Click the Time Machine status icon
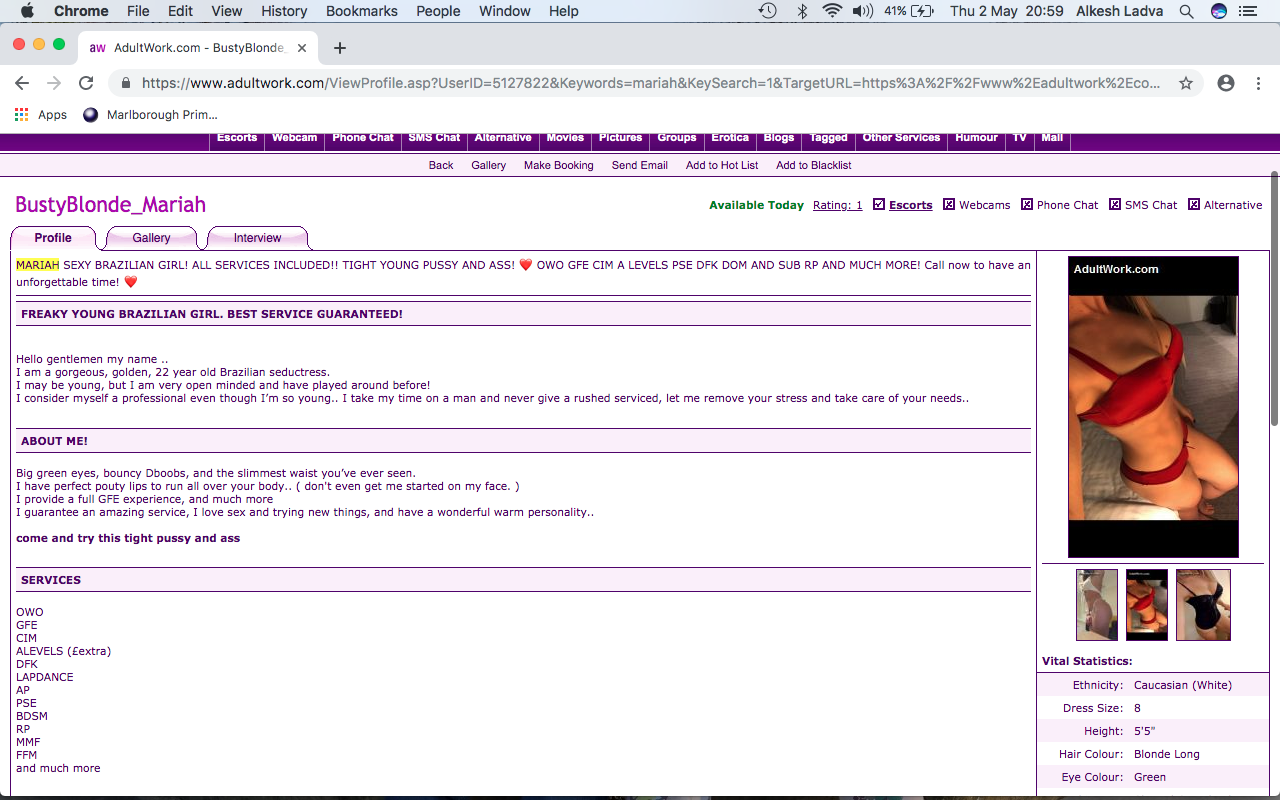The width and height of the screenshot is (1280, 800). point(768,11)
